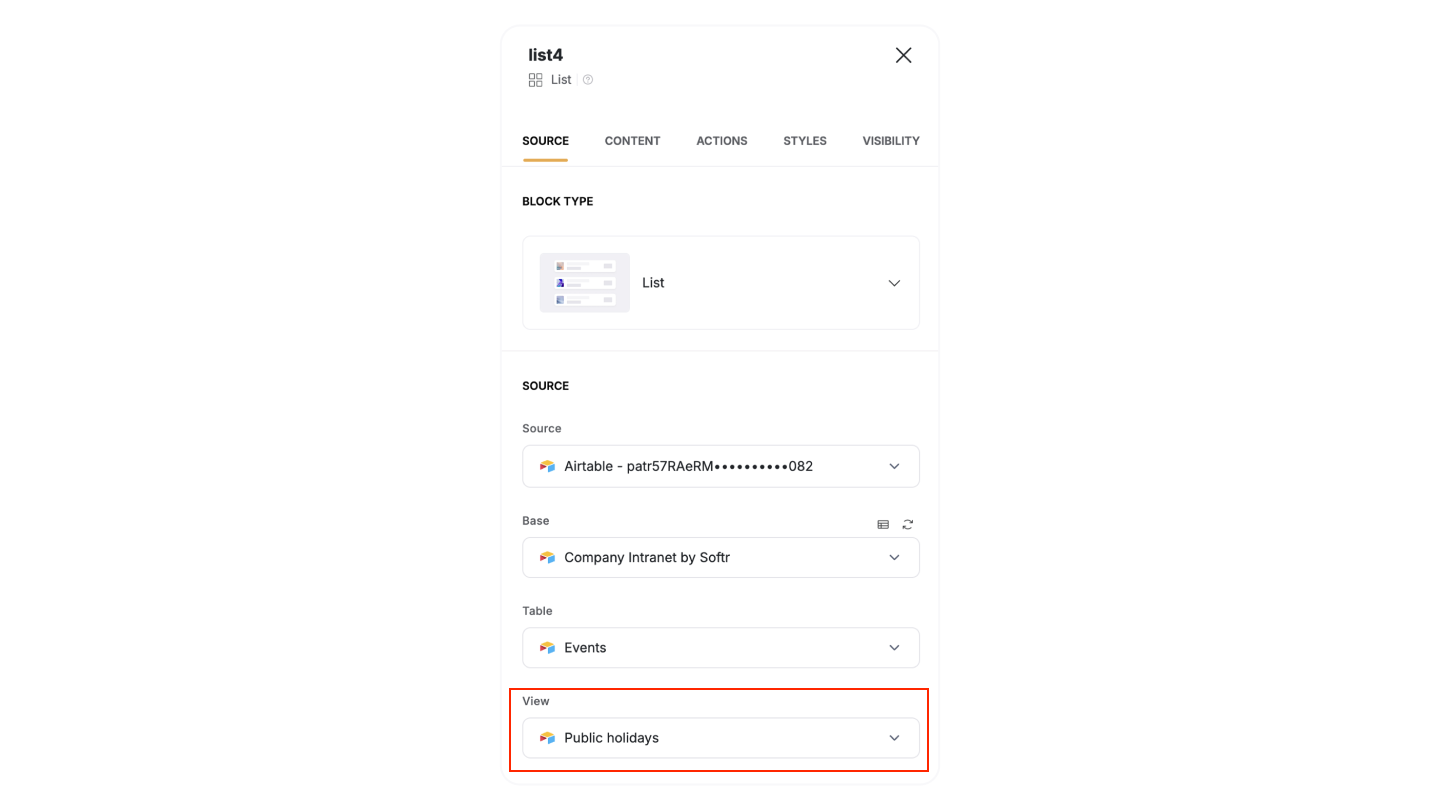The height and width of the screenshot is (810, 1440).
Task: Open the VISIBILITY tab
Action: 890,141
